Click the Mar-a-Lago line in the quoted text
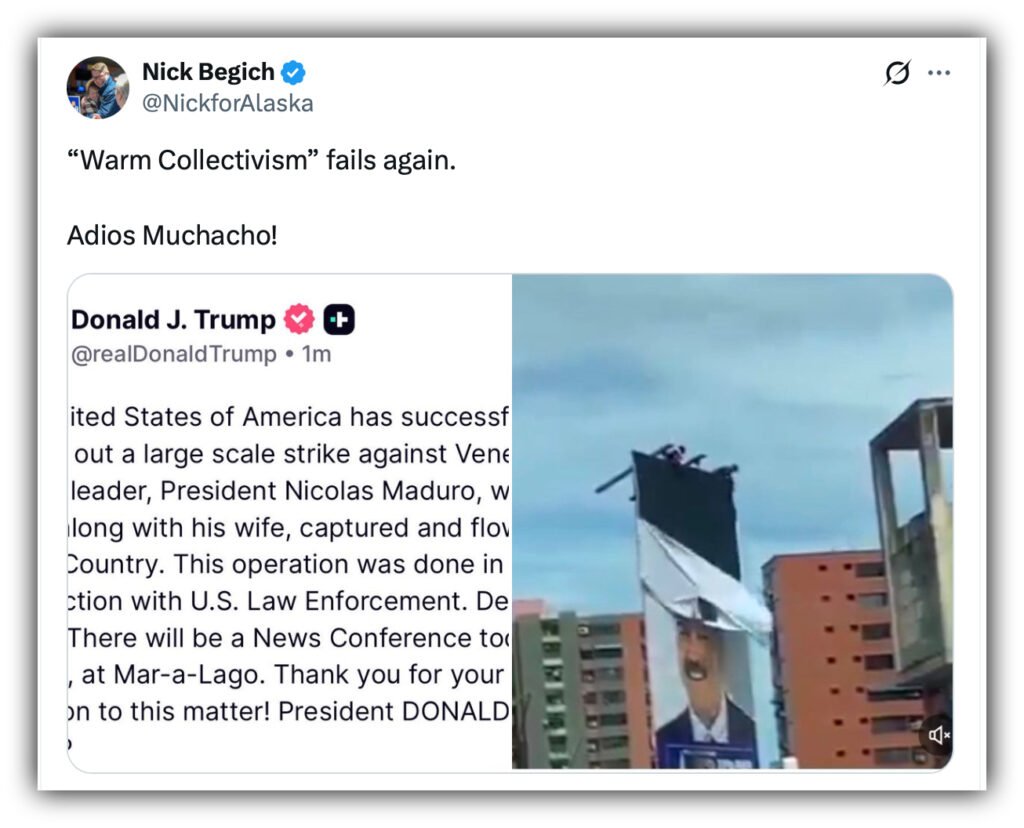 287,675
